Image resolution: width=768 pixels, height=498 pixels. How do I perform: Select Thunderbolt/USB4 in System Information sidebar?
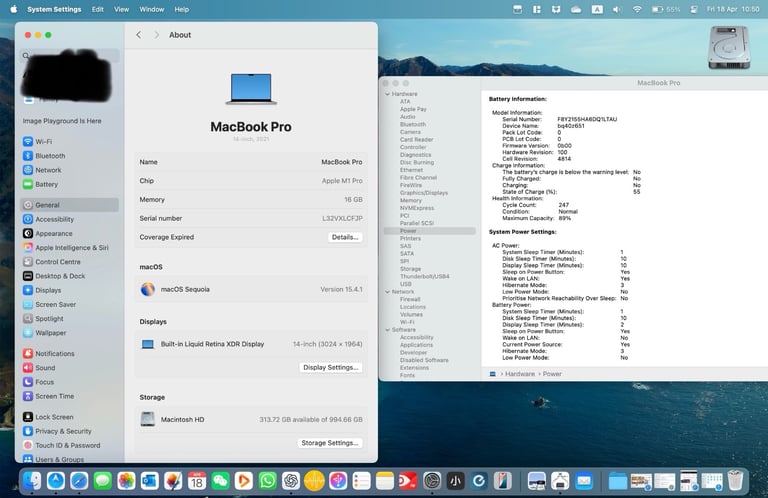tap(425, 276)
